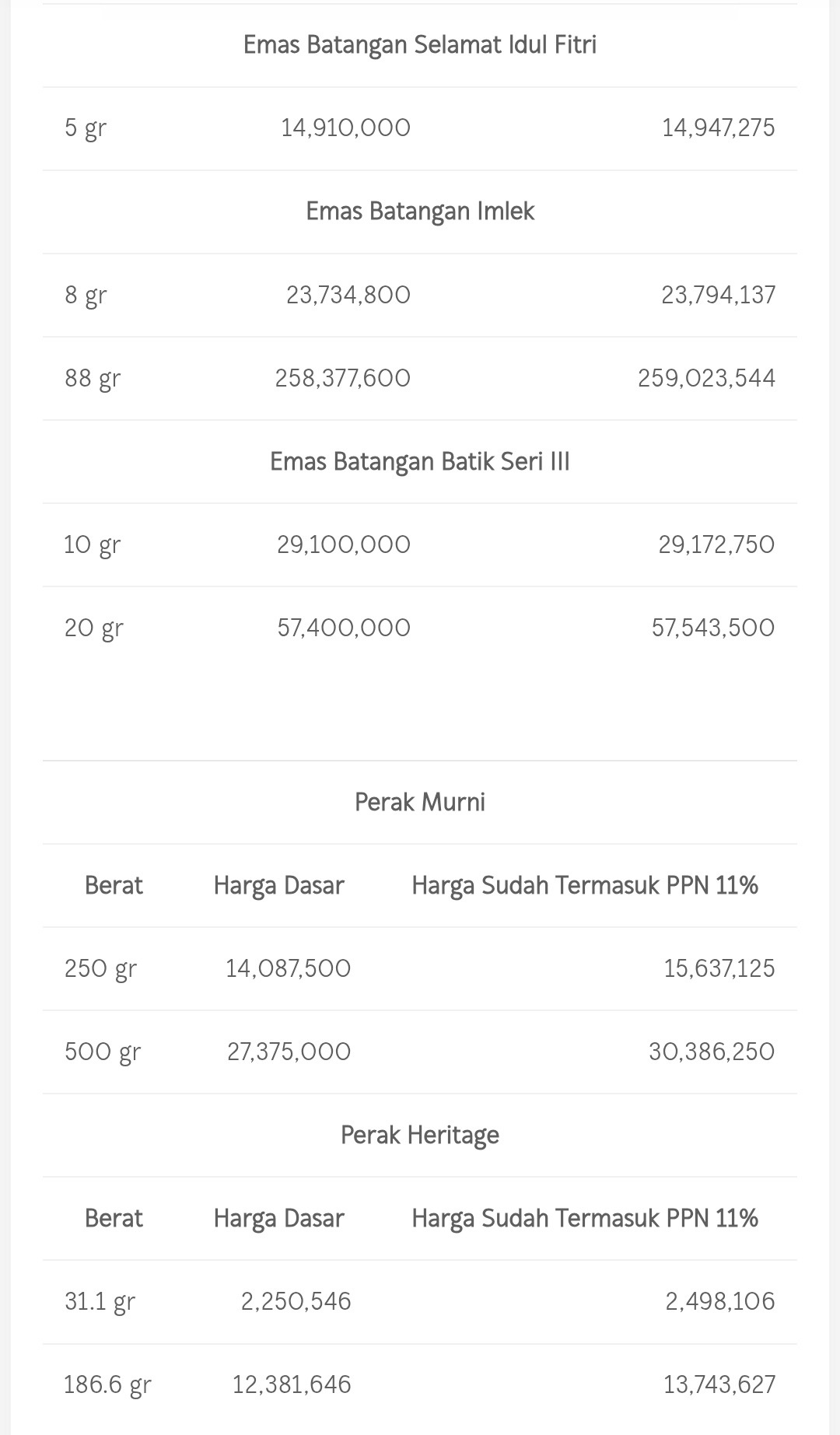Click the Emas Batangan Batik Seri III heading

(x=419, y=462)
